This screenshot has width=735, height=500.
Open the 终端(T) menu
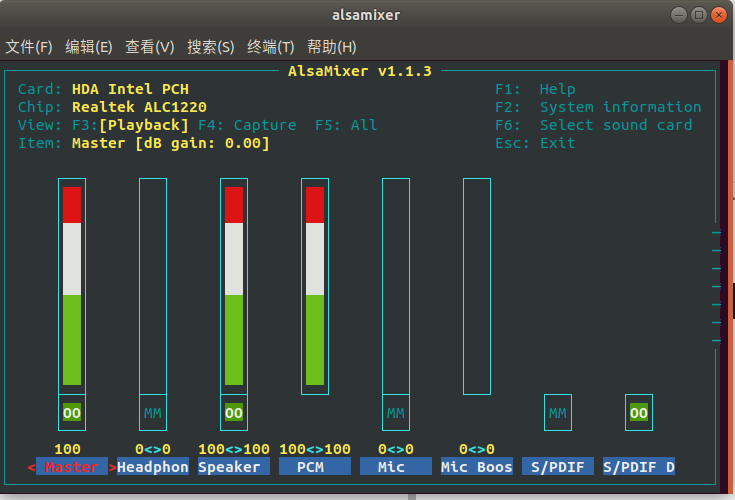pyautogui.click(x=270, y=47)
